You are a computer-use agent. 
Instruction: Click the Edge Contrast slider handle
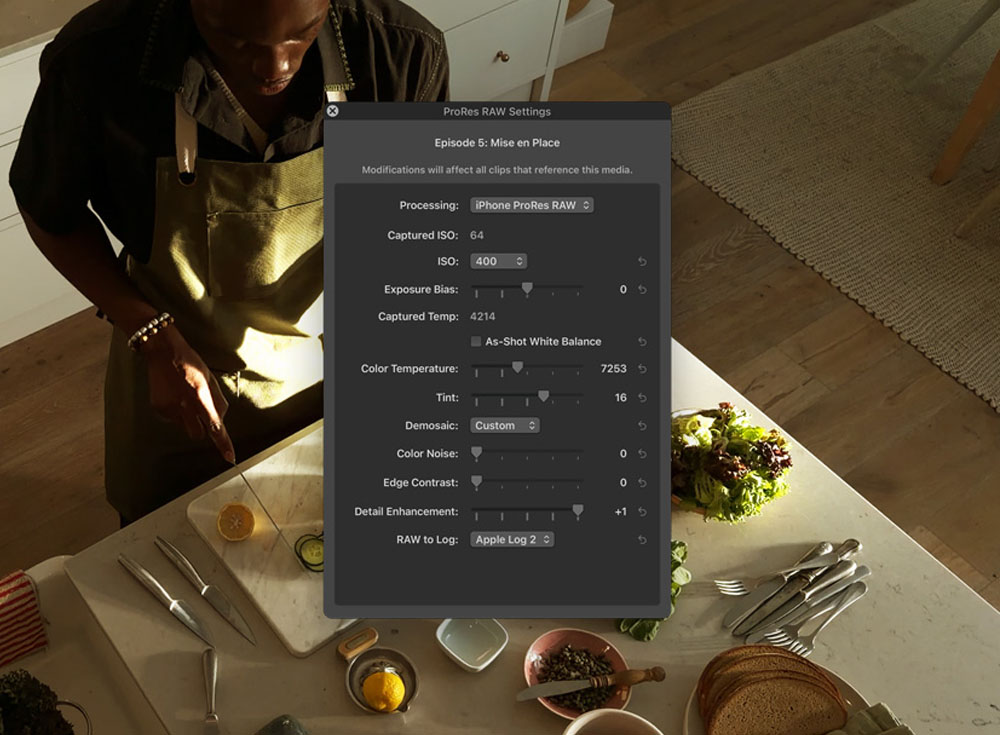click(x=476, y=482)
